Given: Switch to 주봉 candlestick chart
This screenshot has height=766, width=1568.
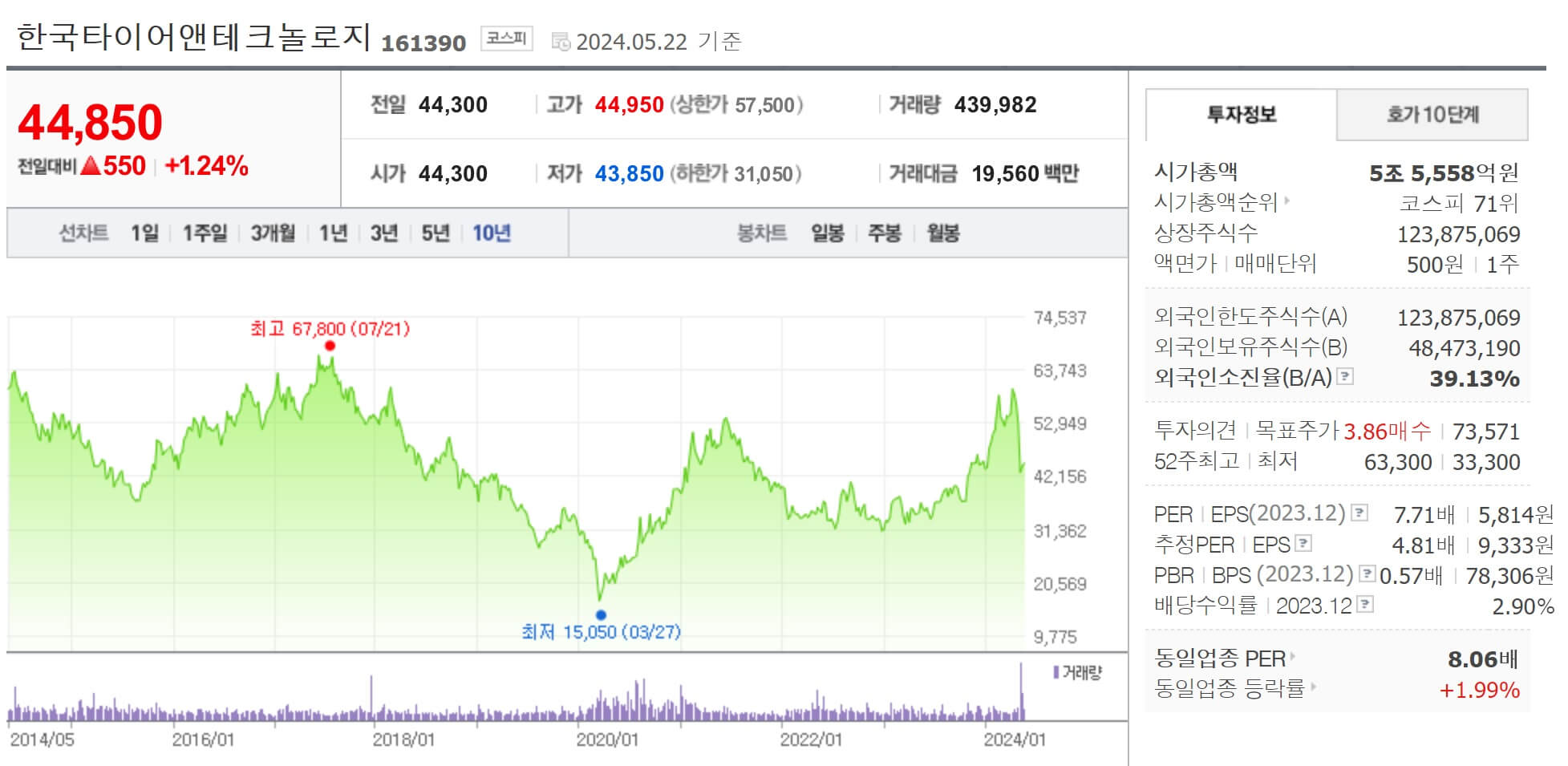Looking at the screenshot, I should [885, 233].
